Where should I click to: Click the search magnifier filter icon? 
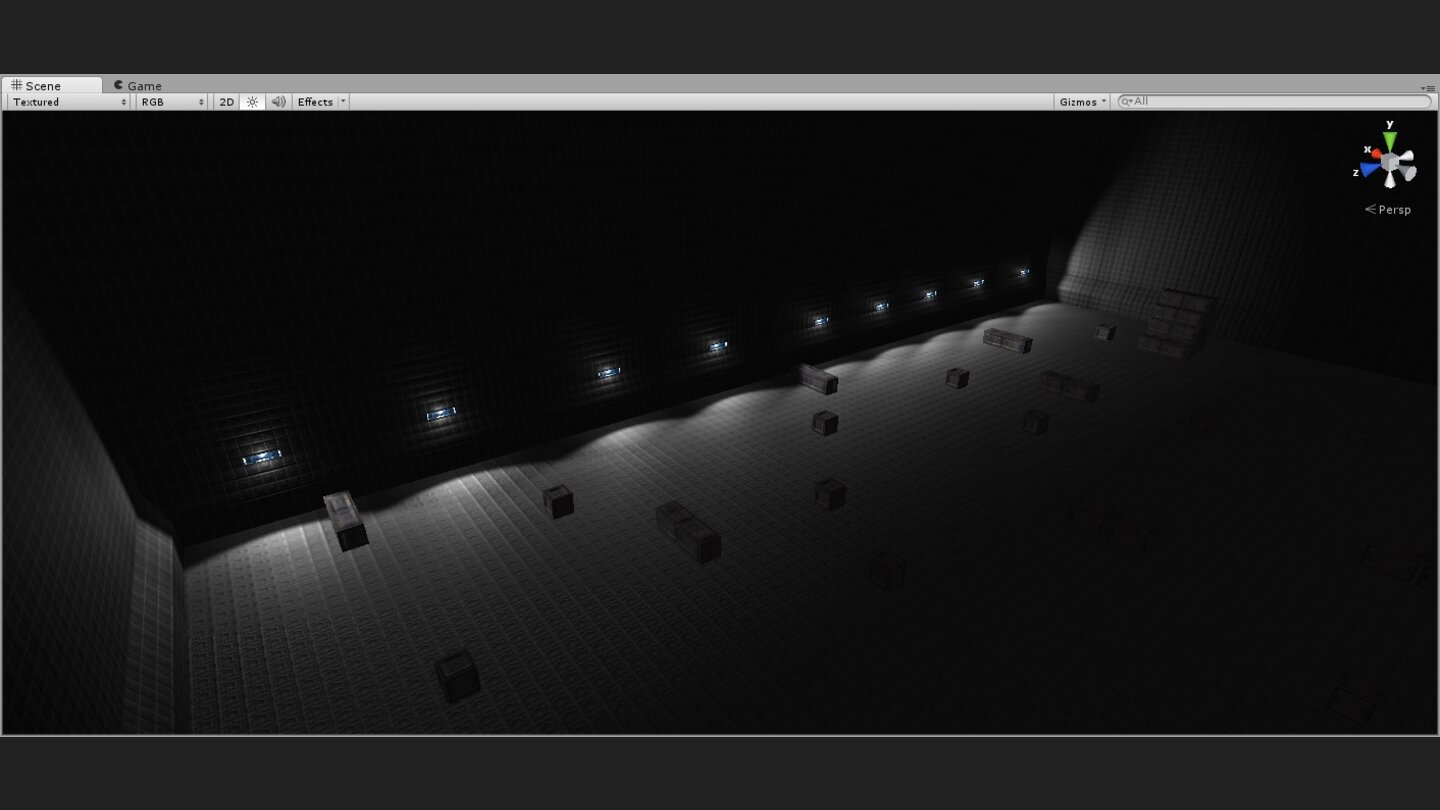[x=1126, y=102]
